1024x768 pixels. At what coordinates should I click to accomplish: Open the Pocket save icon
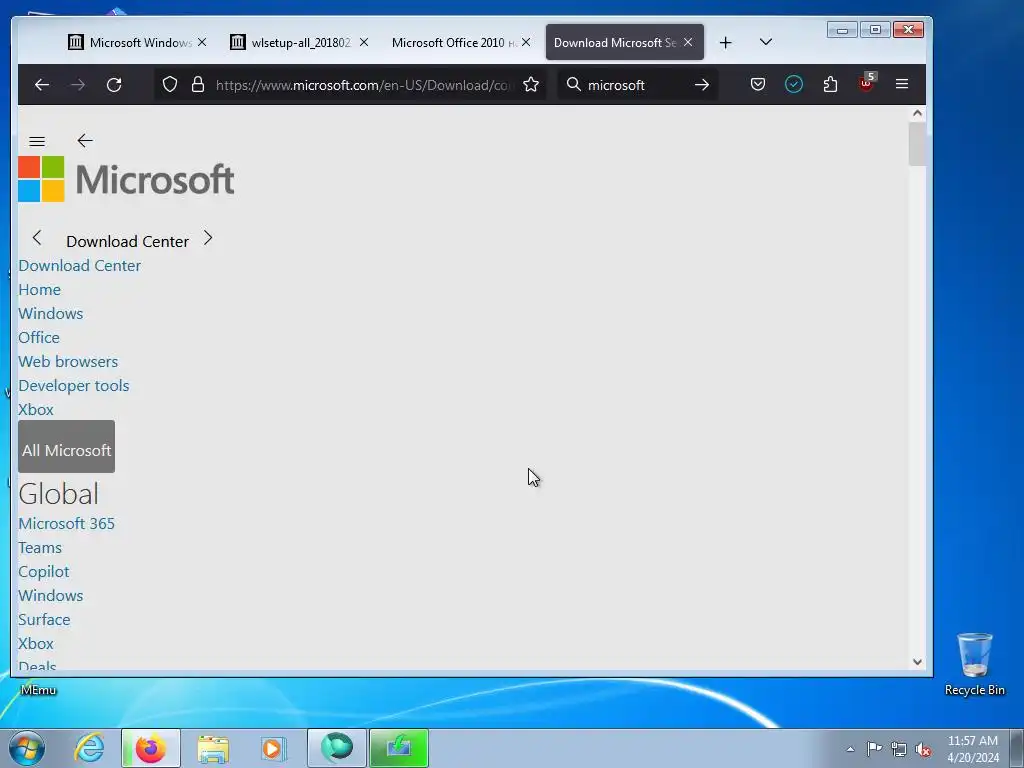758,84
